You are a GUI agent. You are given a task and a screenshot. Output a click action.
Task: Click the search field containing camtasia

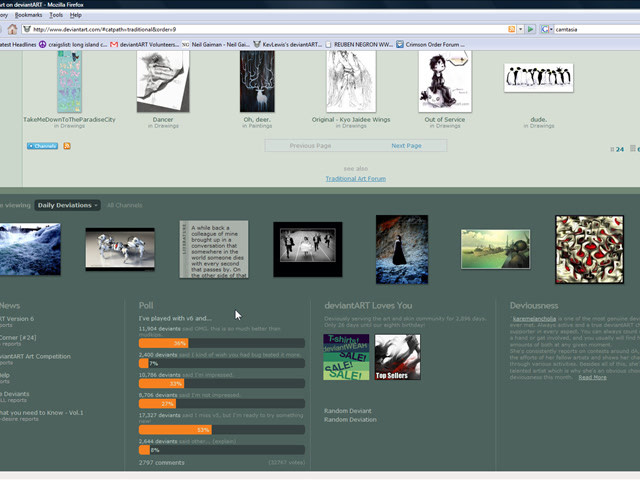(x=597, y=29)
